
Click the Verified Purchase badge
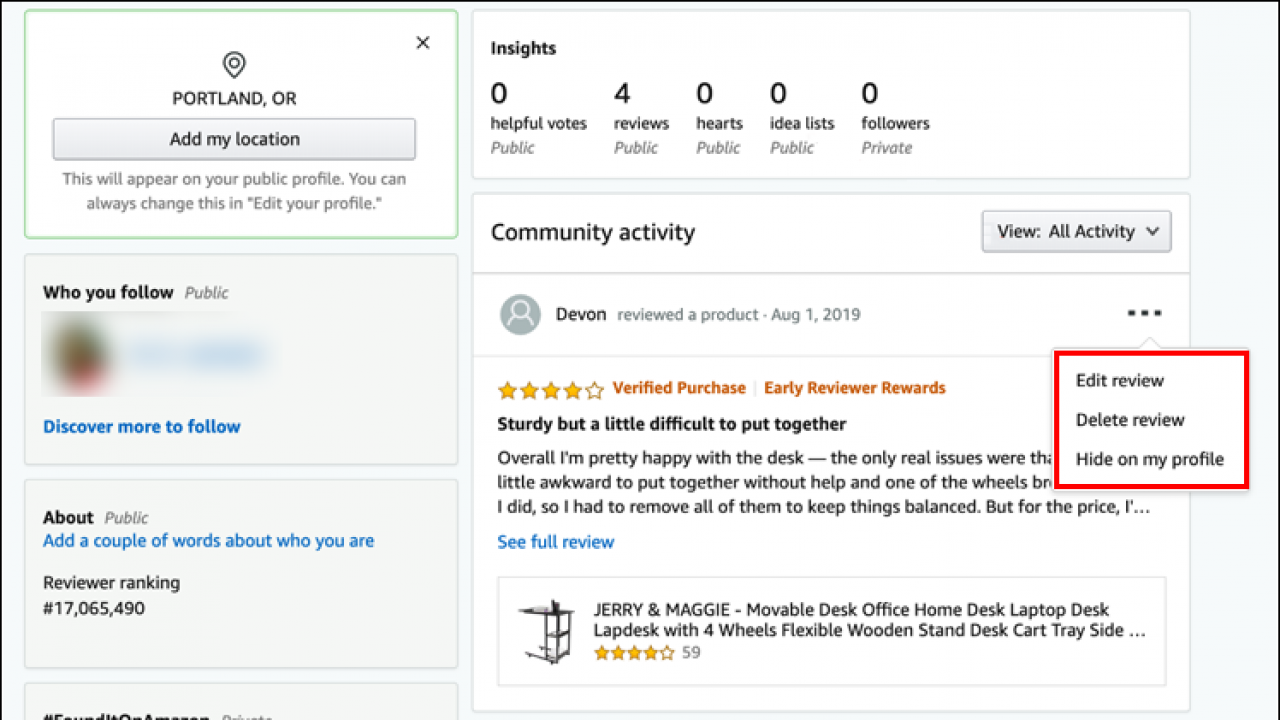click(x=679, y=388)
